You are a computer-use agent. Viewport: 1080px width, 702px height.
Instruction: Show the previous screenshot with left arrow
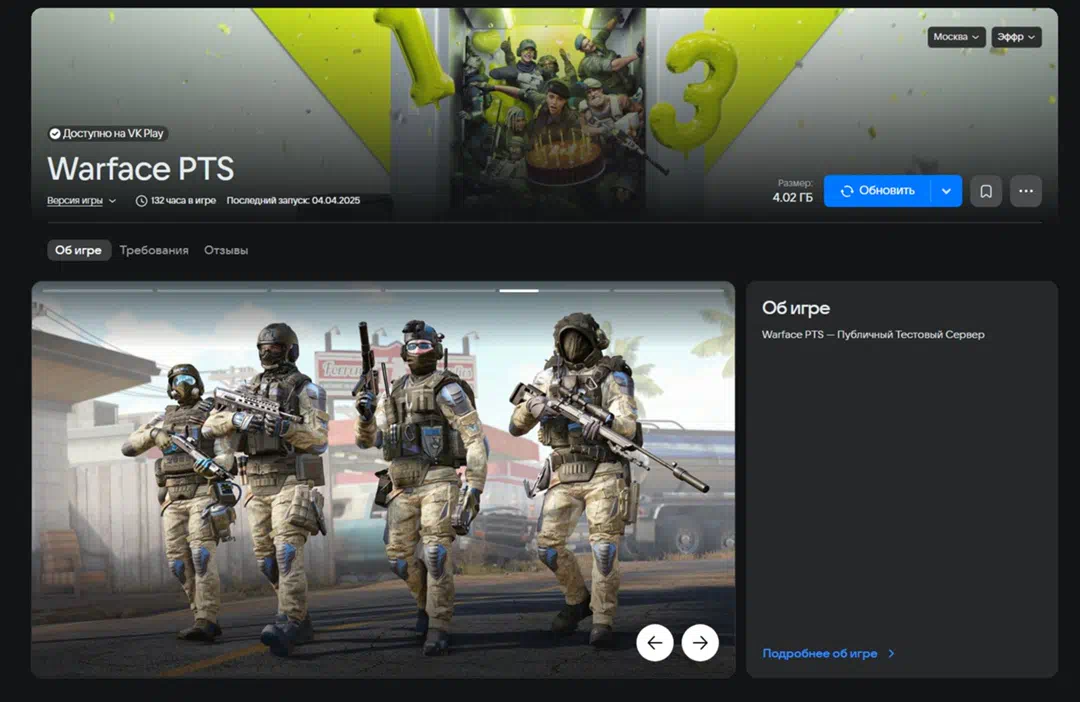[x=654, y=643]
